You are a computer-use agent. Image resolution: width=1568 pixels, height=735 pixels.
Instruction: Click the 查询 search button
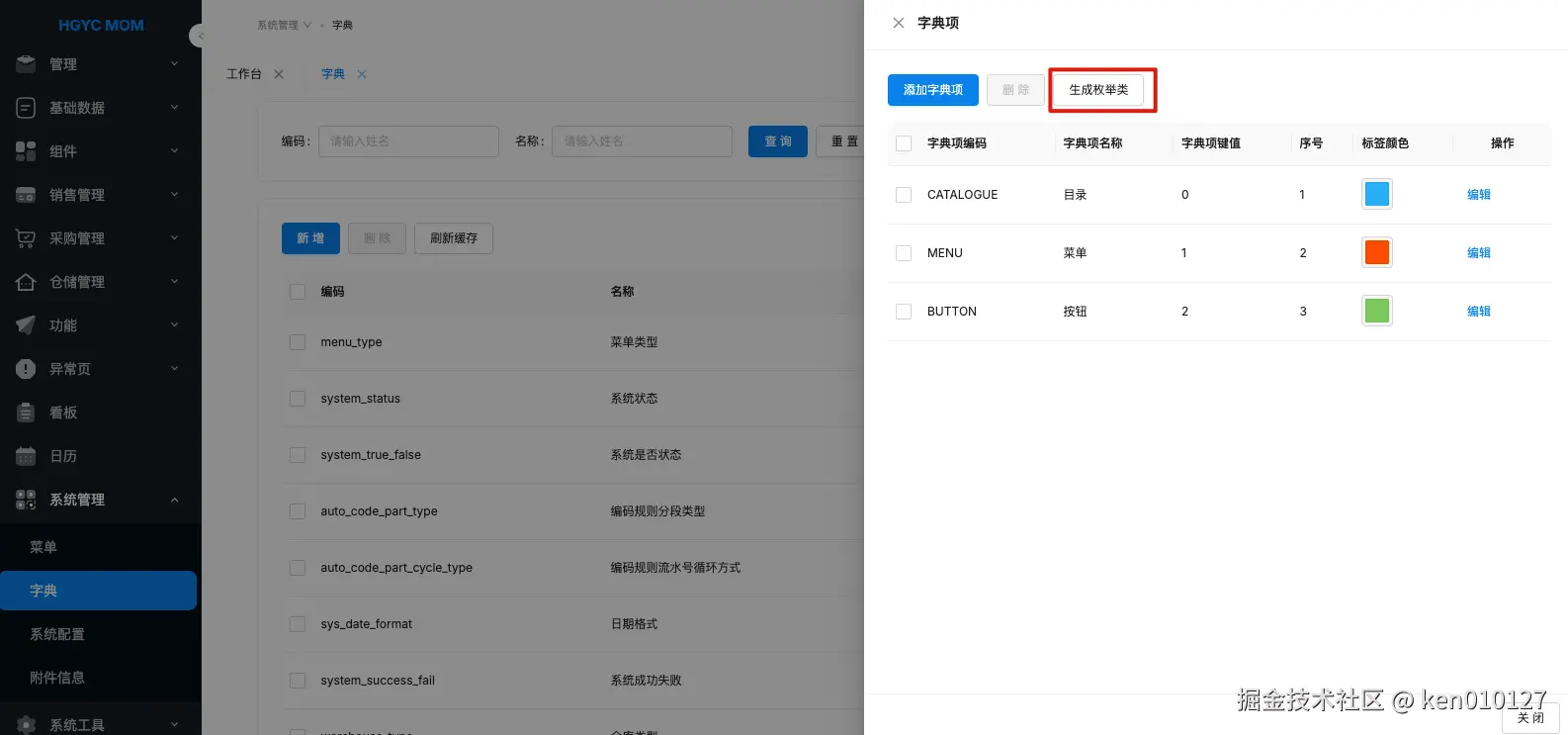click(x=778, y=141)
